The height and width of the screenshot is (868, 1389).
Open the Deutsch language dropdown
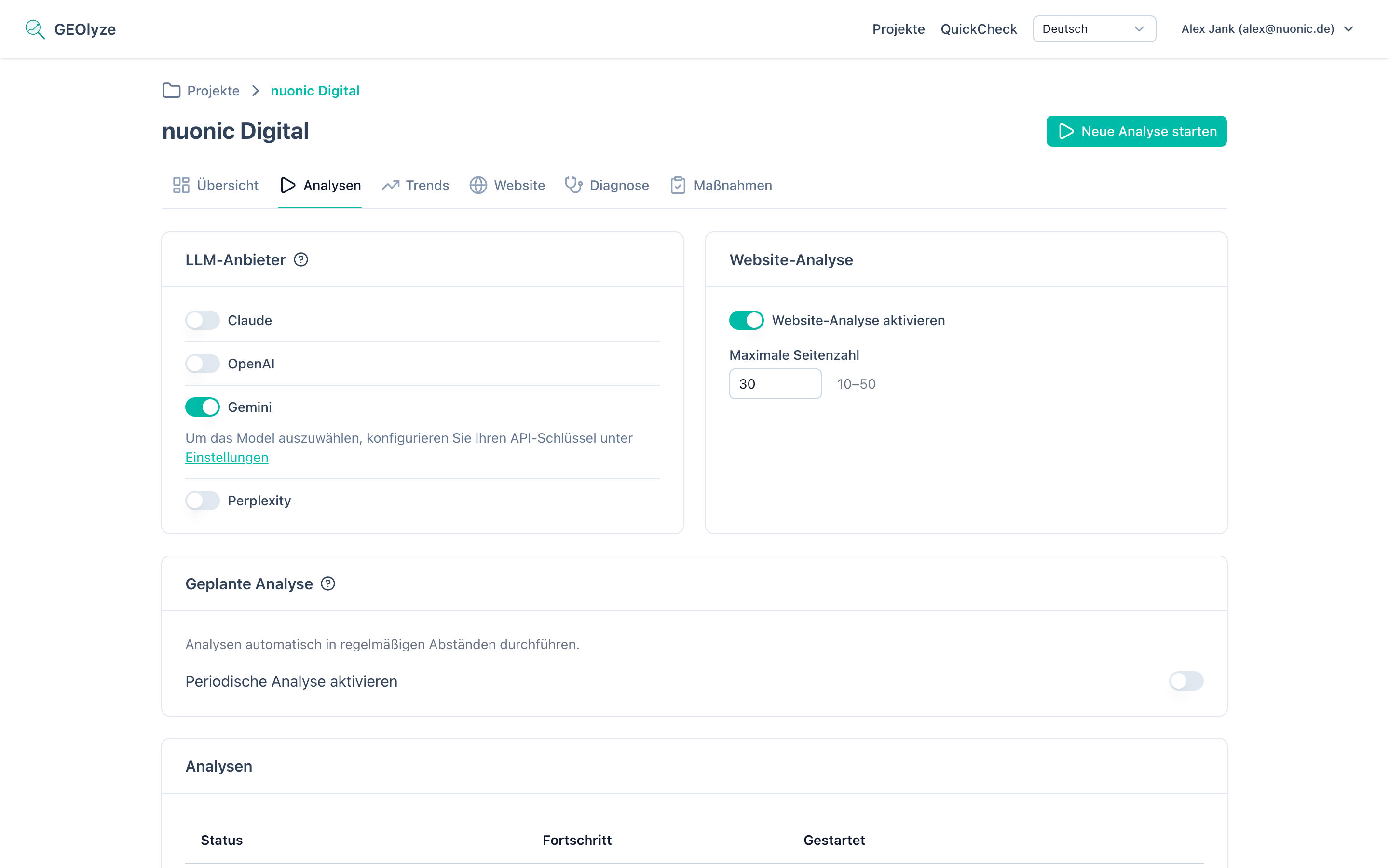point(1093,28)
